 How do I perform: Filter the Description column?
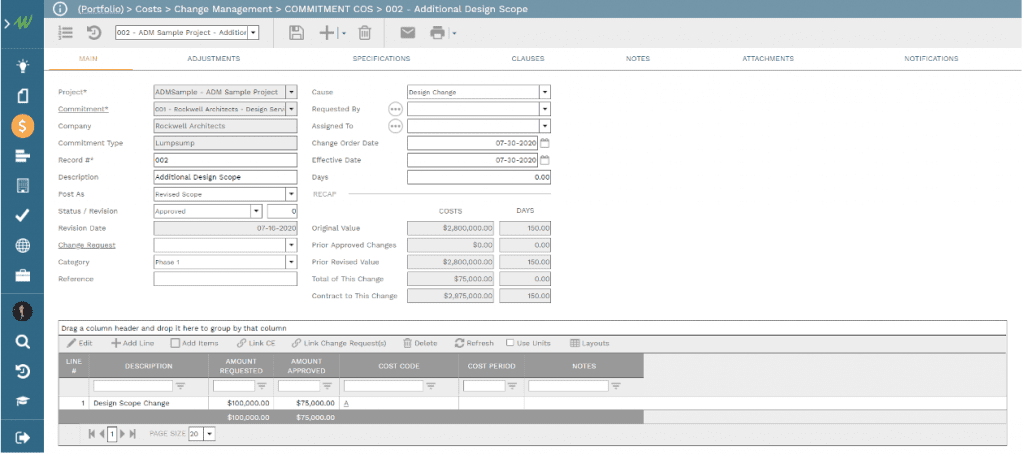pos(181,386)
